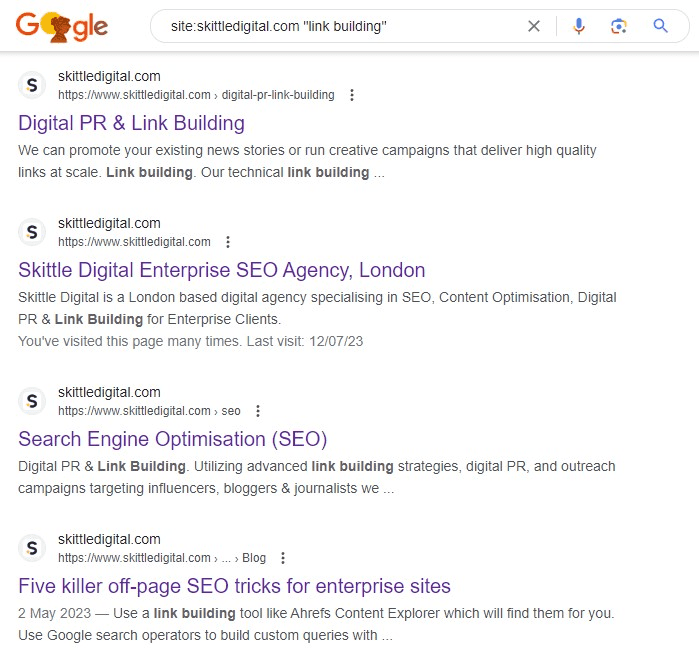This screenshot has width=699, height=657.
Task: Click the URL breadcrumb ending in Blog
Action: click(162, 558)
